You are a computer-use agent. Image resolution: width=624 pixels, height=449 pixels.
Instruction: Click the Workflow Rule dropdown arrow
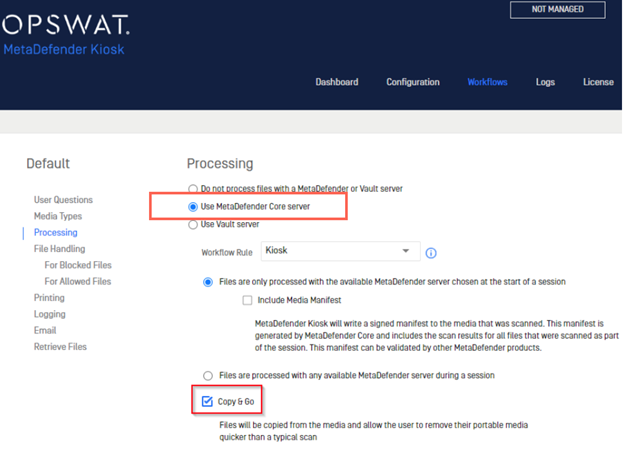click(406, 251)
